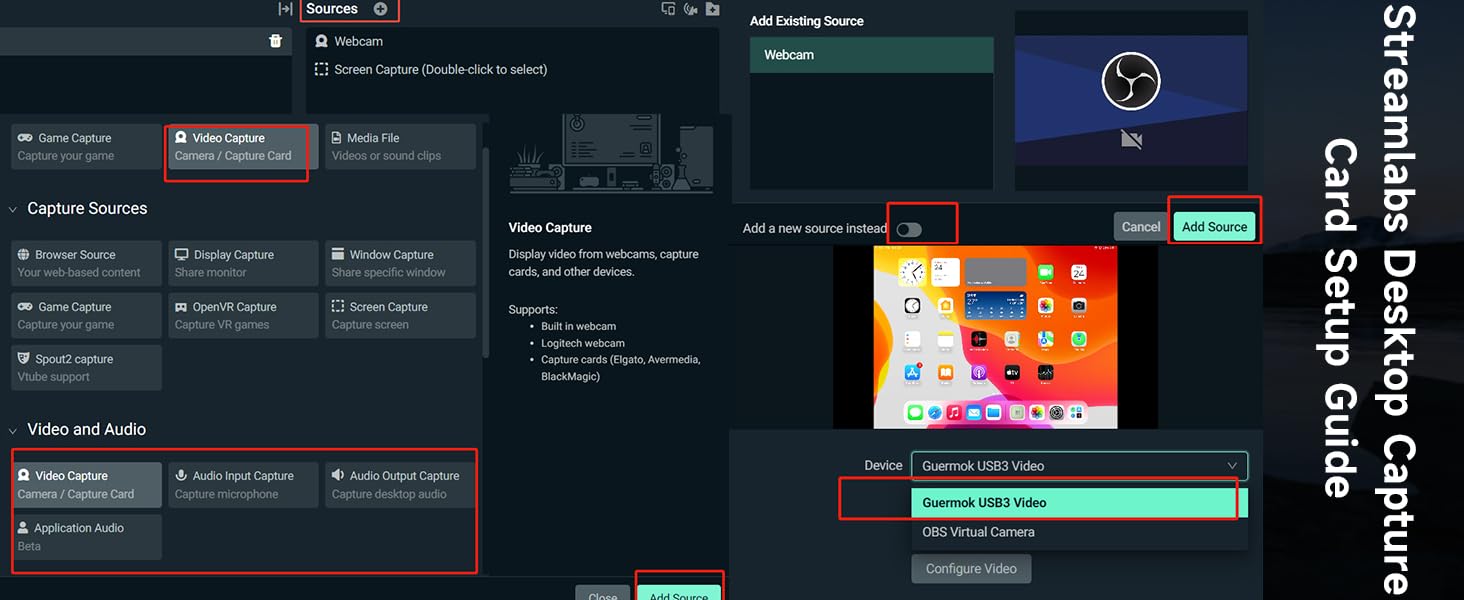Select Guermok USB3 Video highlighted dropdown option
Viewport: 1464px width, 600px height.
1080,503
